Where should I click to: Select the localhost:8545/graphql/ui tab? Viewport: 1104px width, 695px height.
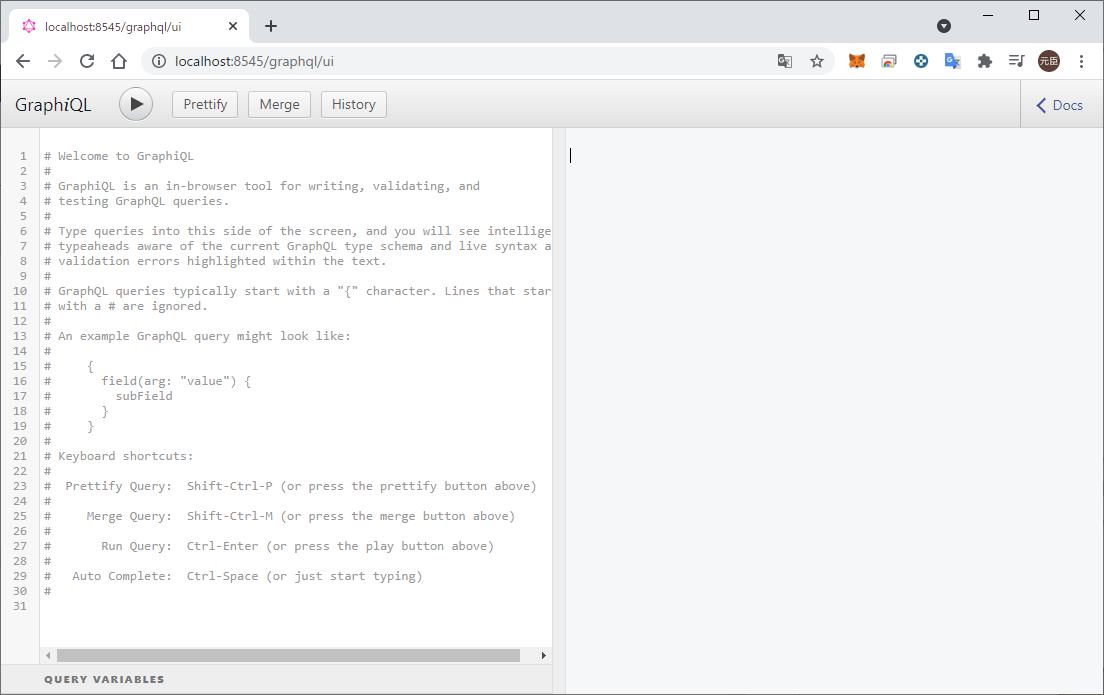(x=129, y=26)
